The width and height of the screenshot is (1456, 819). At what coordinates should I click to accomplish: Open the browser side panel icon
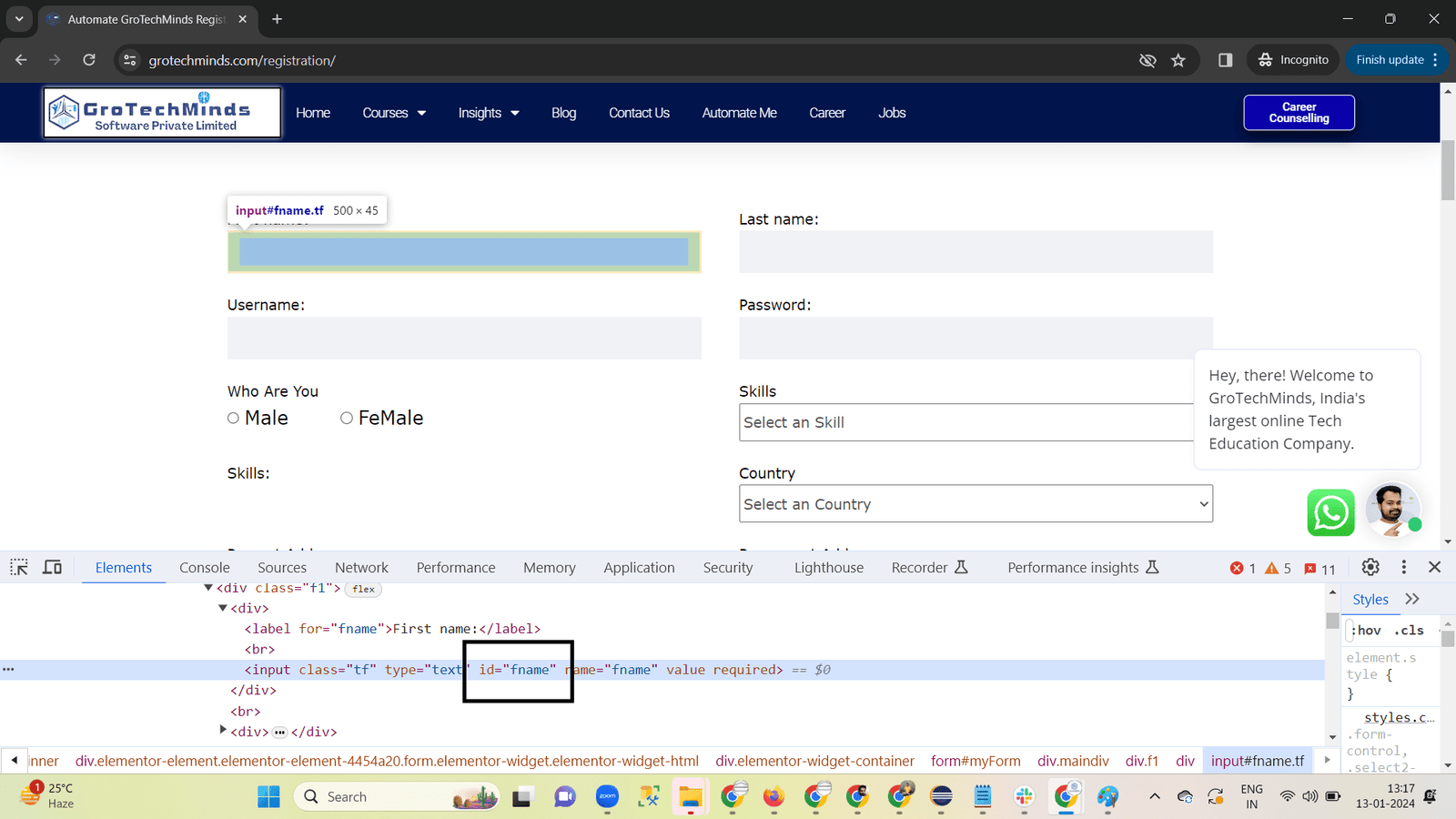(1225, 60)
